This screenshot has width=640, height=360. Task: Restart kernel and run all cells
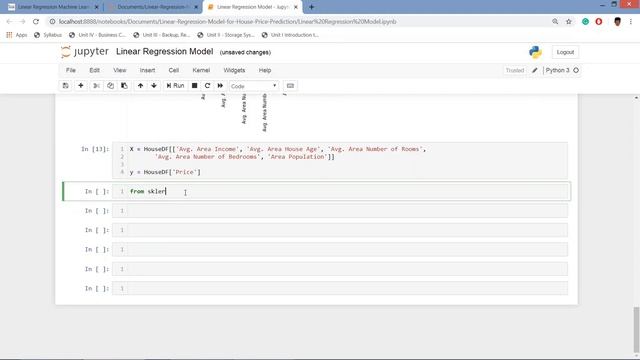220,86
